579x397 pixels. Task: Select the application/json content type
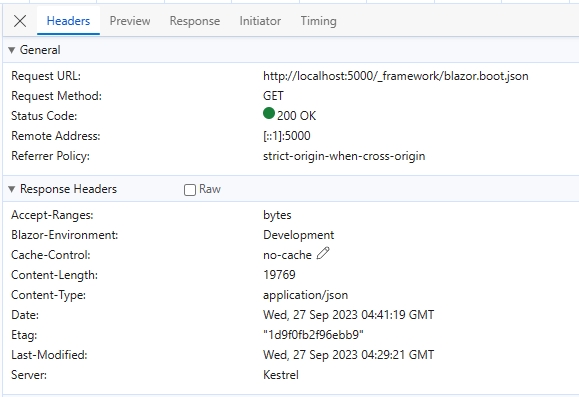click(305, 295)
